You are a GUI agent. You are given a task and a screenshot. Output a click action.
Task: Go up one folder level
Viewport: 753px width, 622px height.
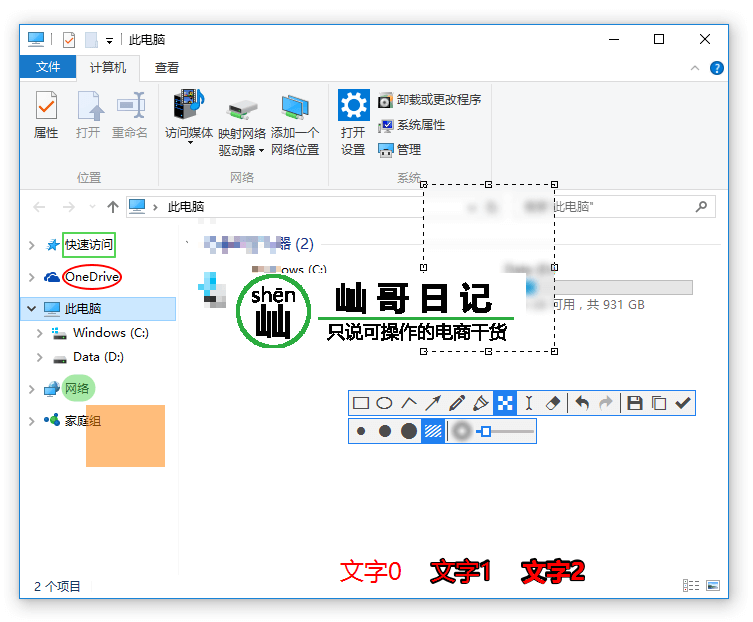click(x=113, y=207)
